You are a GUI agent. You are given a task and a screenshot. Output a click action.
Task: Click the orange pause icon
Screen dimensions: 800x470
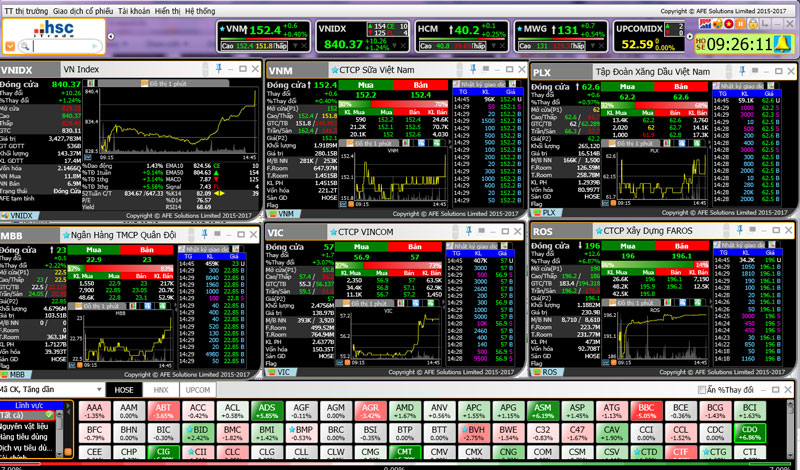tap(740, 23)
